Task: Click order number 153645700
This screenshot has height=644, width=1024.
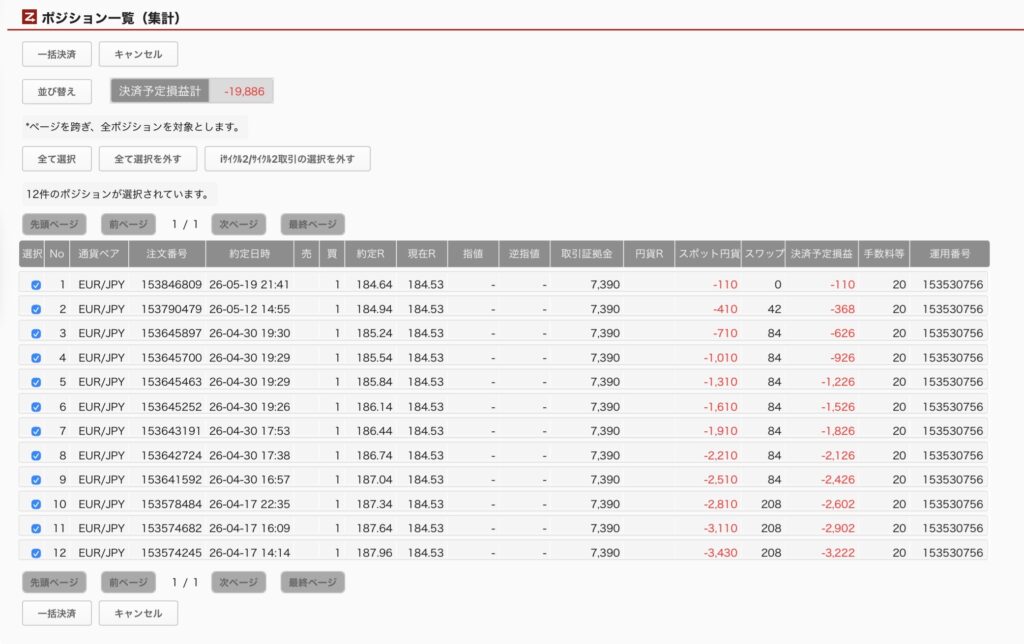Action: [x=171, y=358]
